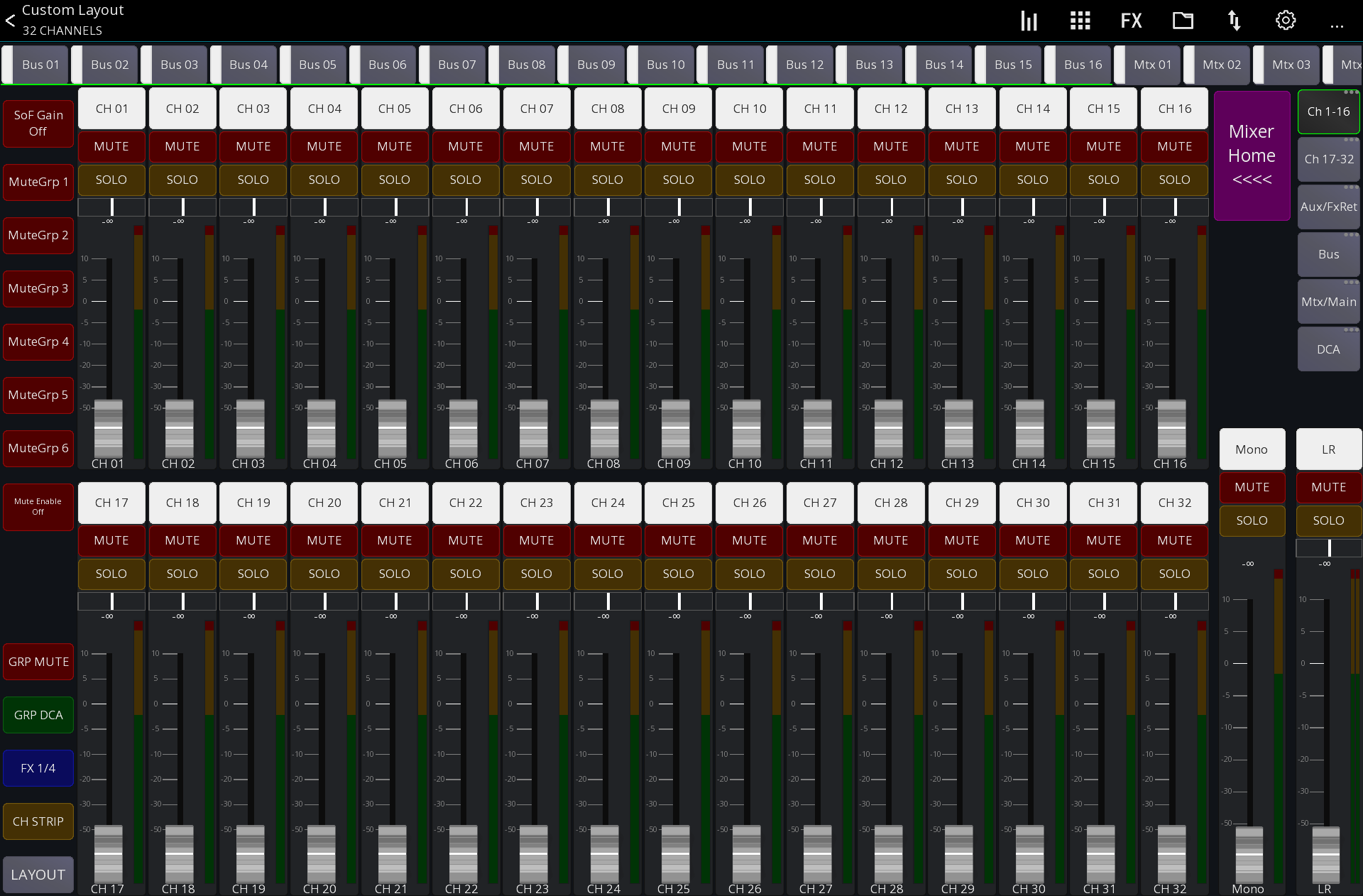Image resolution: width=1363 pixels, height=896 pixels.
Task: Activate MuteGrp 2
Action: point(38,236)
